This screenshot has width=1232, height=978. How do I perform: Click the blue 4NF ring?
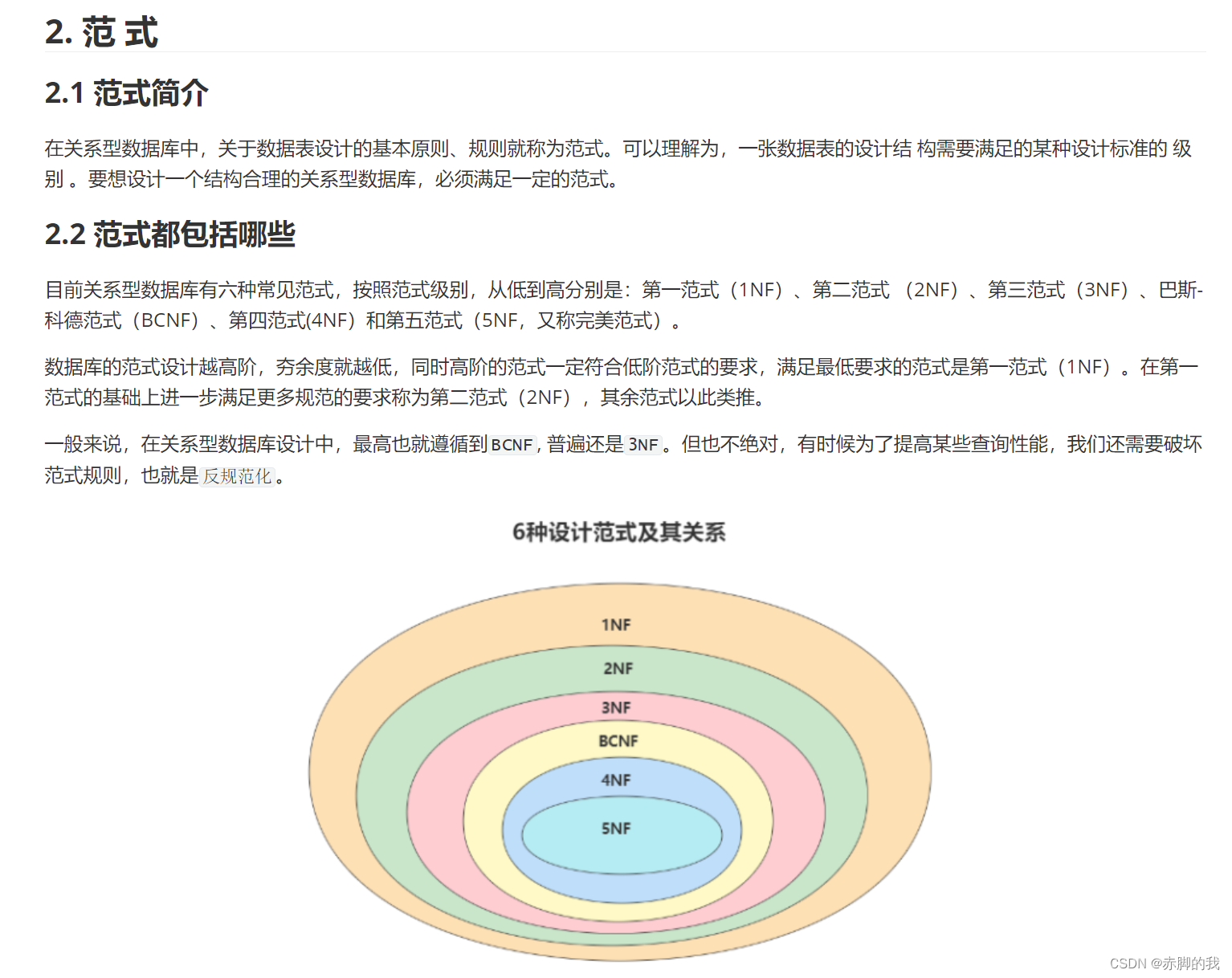[617, 779]
